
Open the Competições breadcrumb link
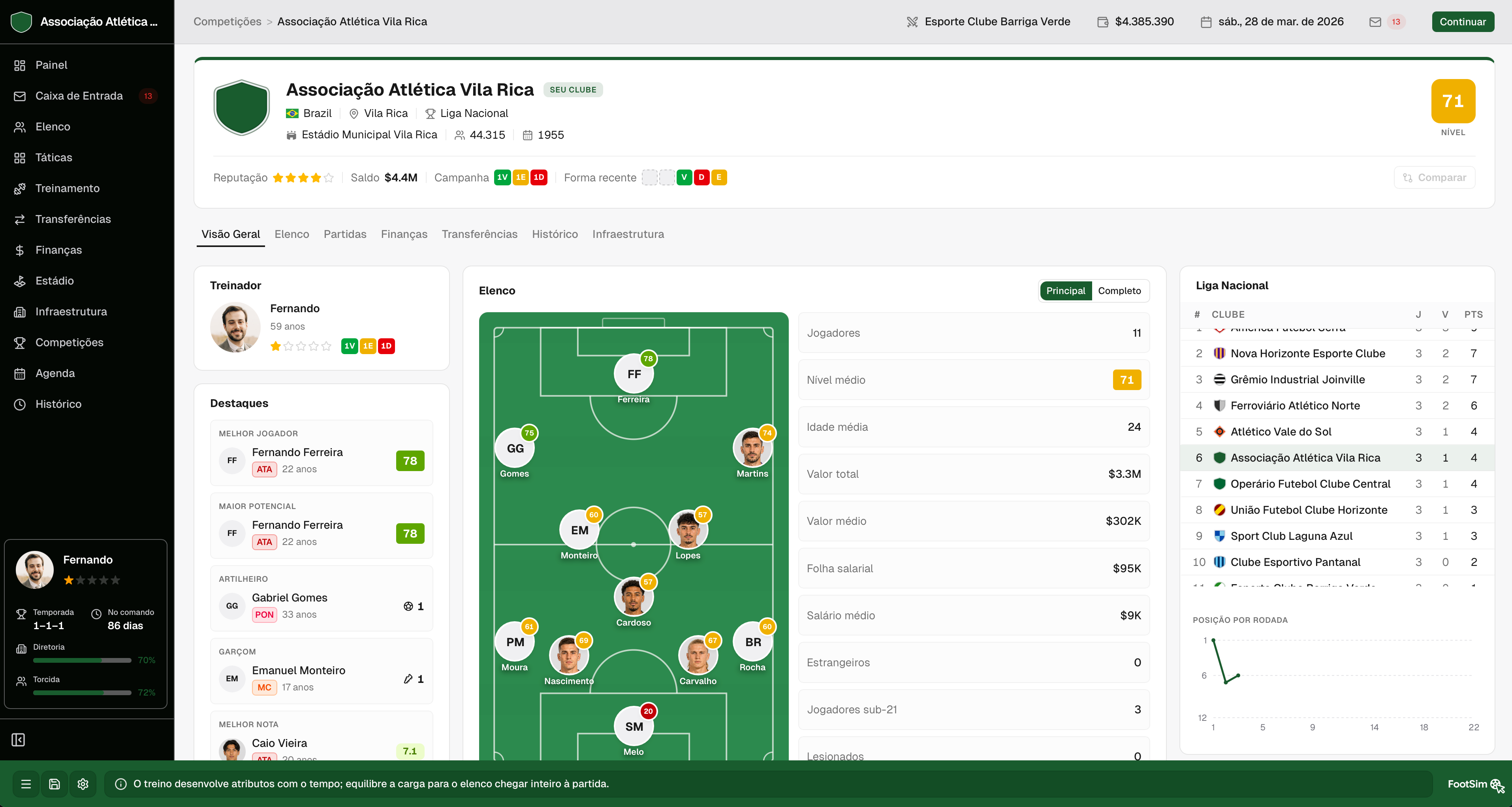[227, 22]
